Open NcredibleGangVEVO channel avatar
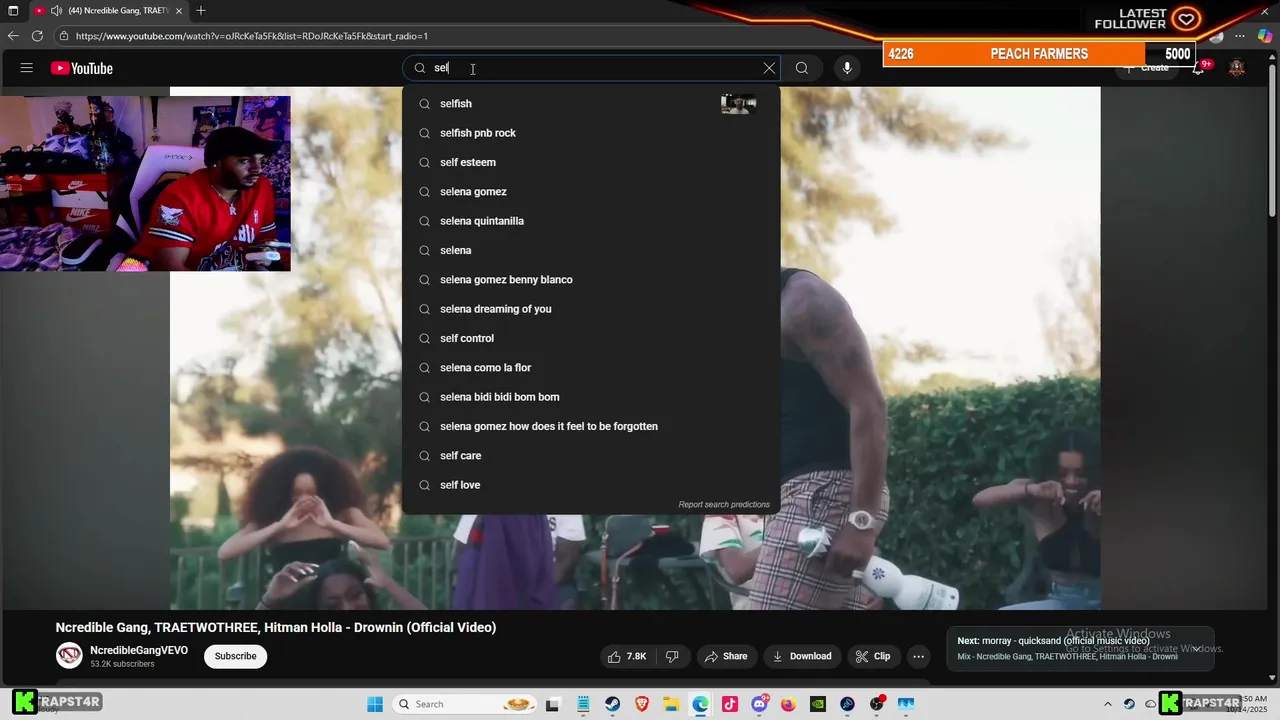Screen dimensions: 1280x720 coord(69,656)
